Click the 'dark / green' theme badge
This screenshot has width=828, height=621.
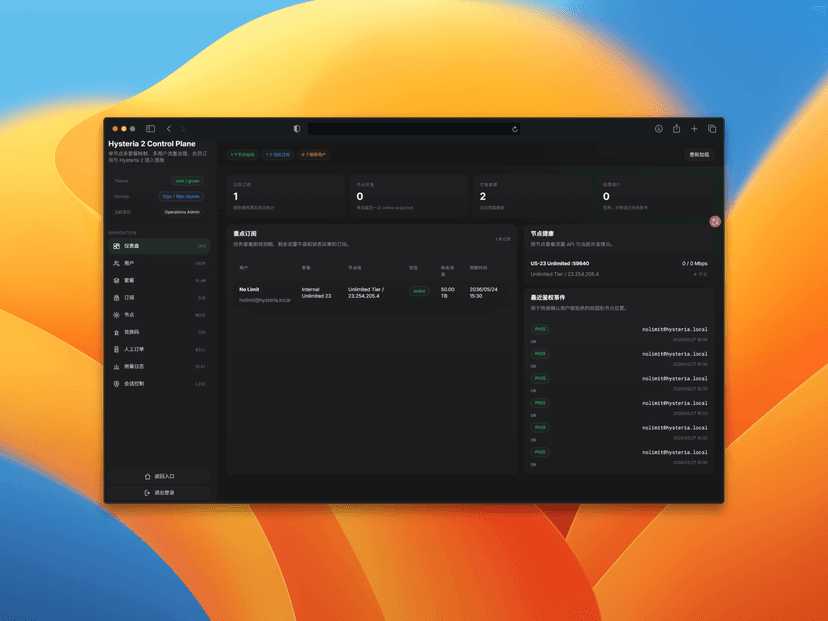coord(187,181)
